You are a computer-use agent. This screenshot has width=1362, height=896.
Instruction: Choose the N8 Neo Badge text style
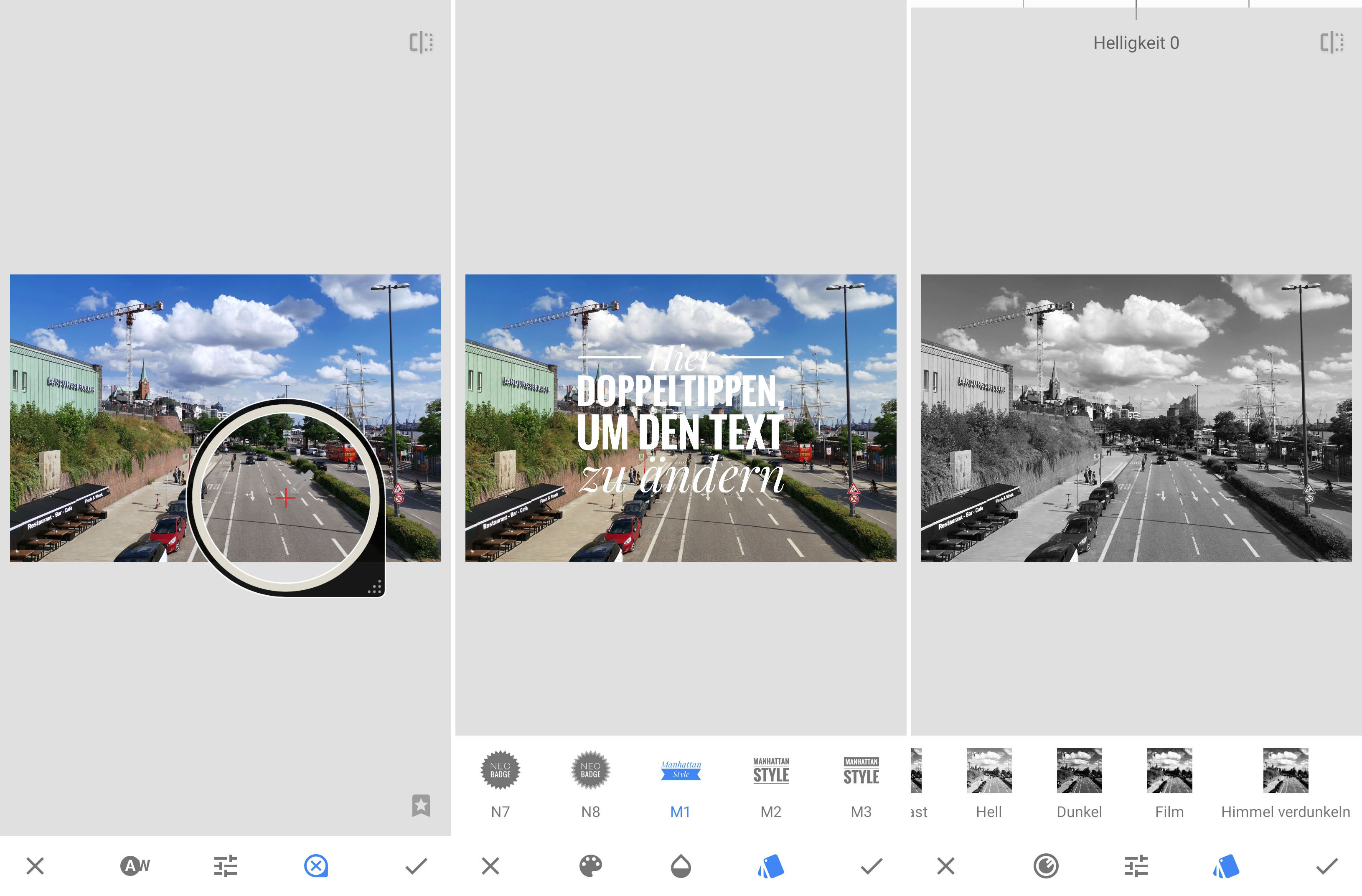(591, 784)
